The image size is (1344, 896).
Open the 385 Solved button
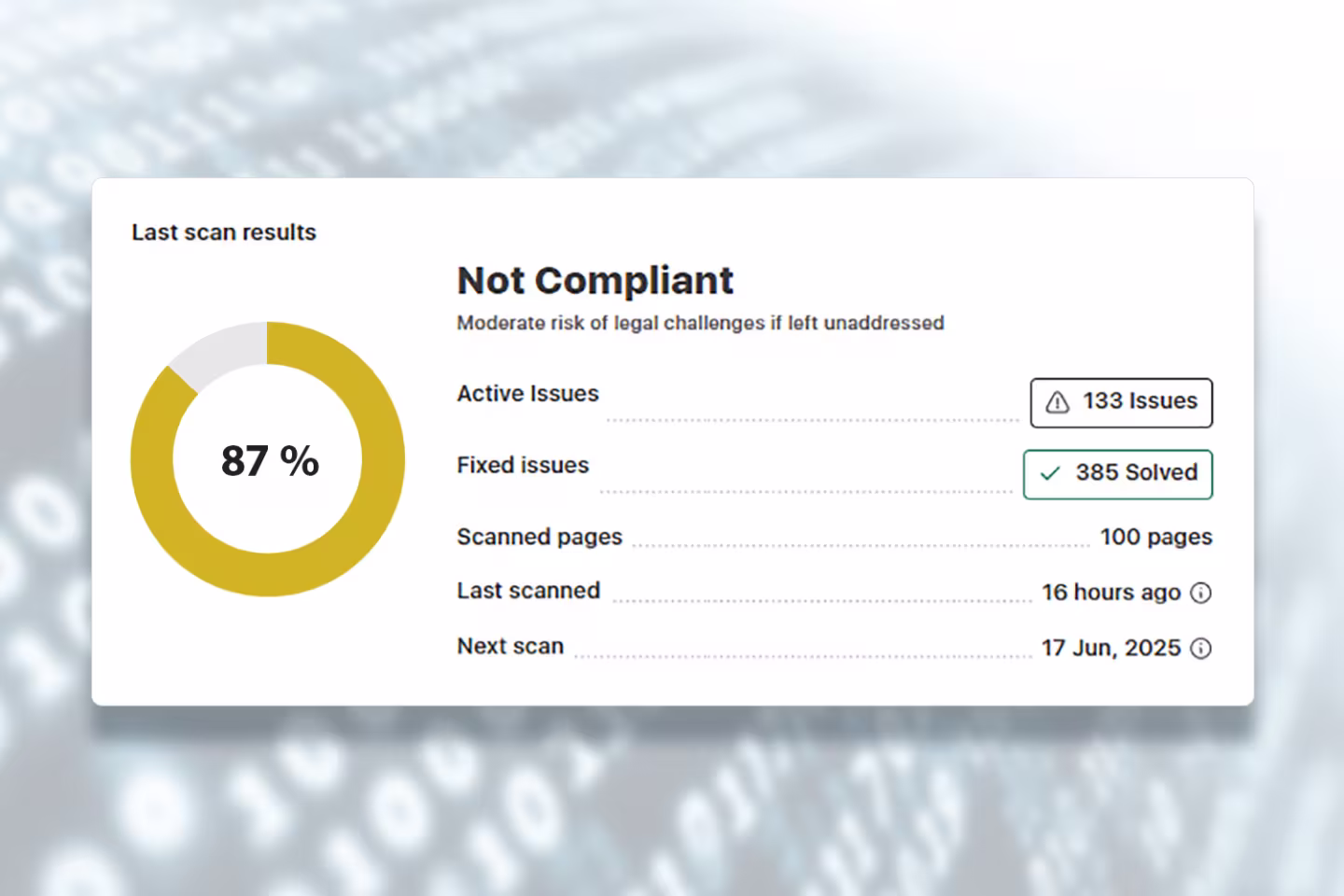pyautogui.click(x=1117, y=474)
